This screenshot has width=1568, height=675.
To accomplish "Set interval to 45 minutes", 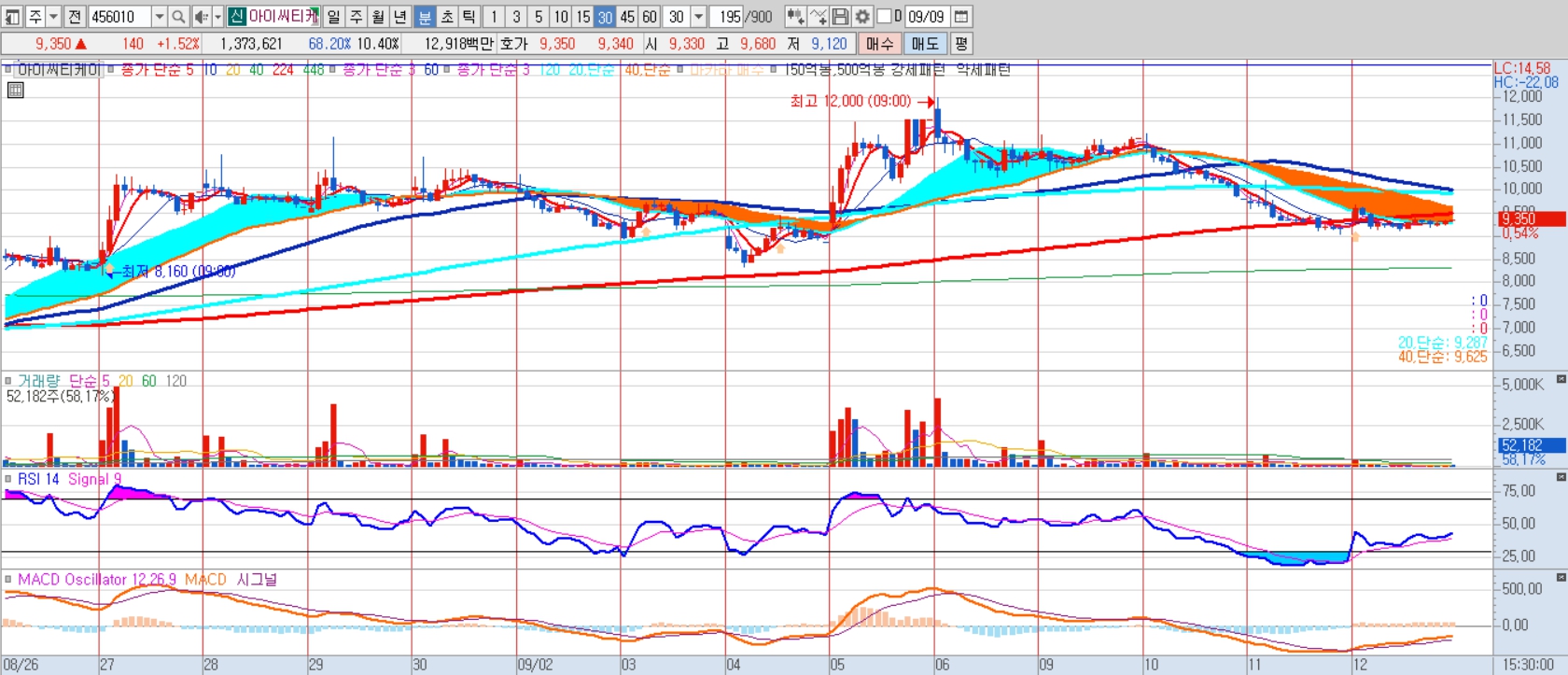I will click(x=627, y=17).
